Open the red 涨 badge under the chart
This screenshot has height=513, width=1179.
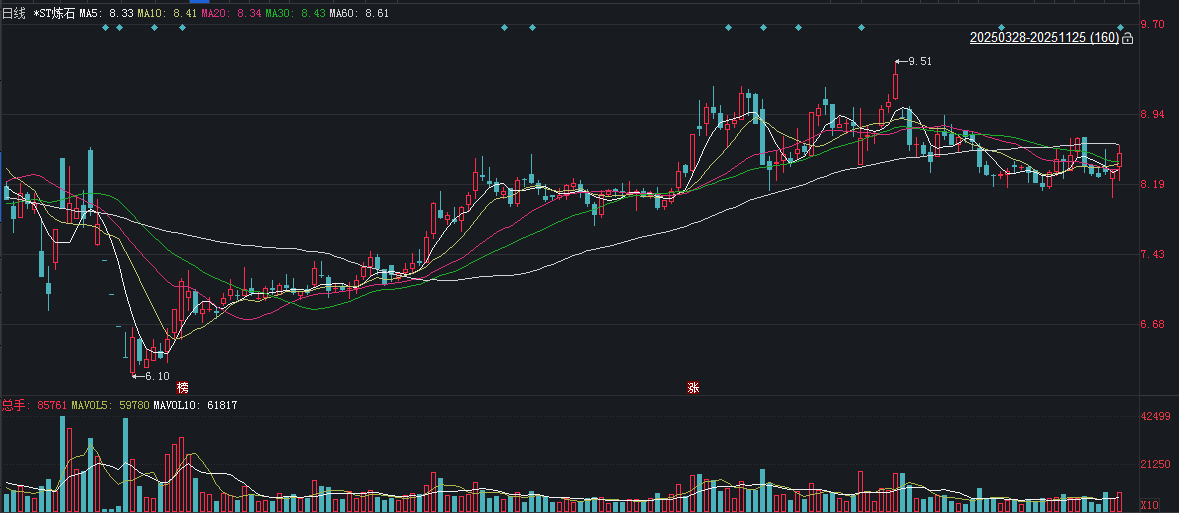[693, 387]
